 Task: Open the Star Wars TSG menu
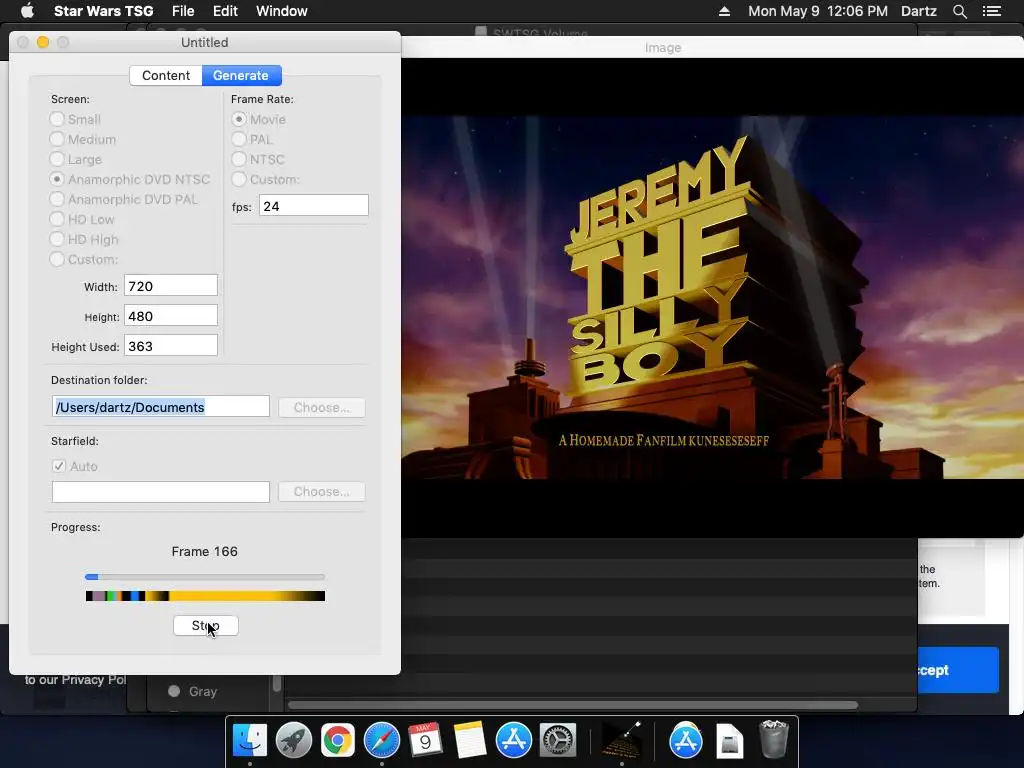click(103, 11)
